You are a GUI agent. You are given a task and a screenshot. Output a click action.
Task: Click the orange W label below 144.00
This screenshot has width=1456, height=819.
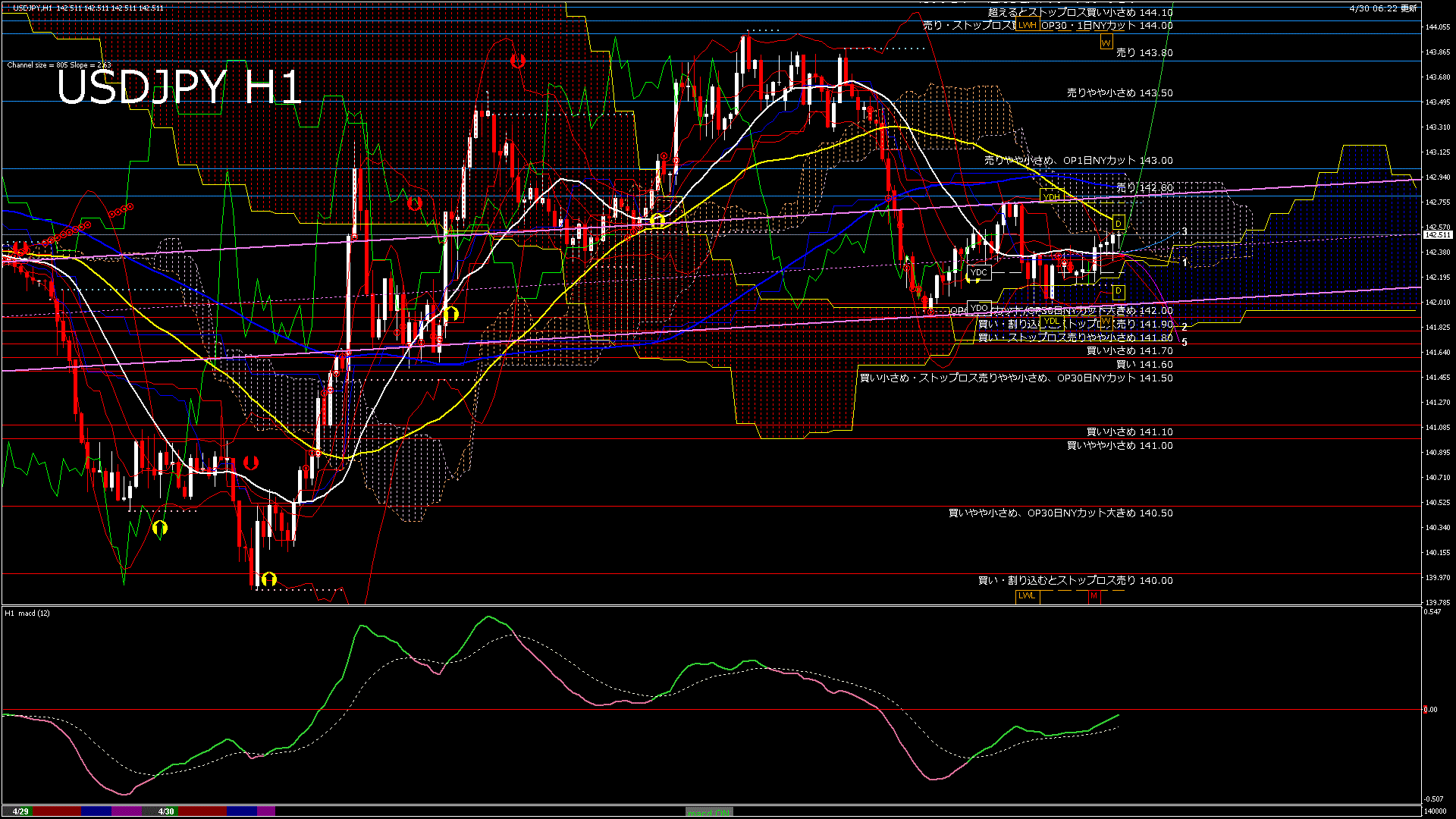1106,42
